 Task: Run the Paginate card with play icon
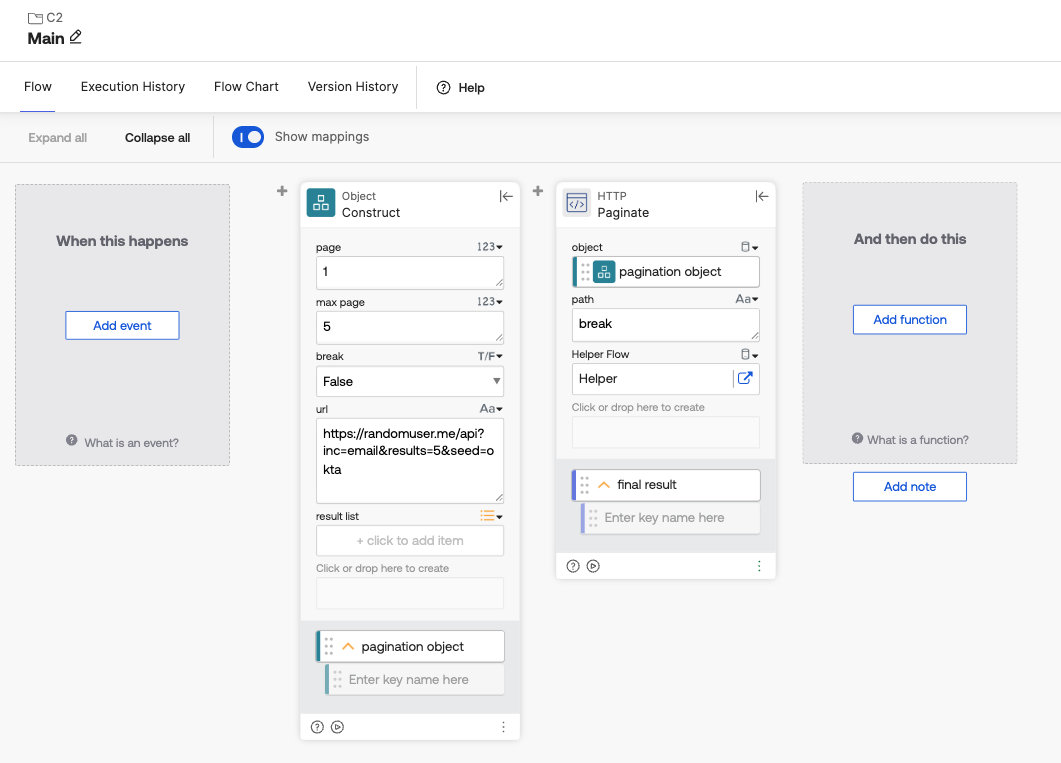pyautogui.click(x=593, y=566)
